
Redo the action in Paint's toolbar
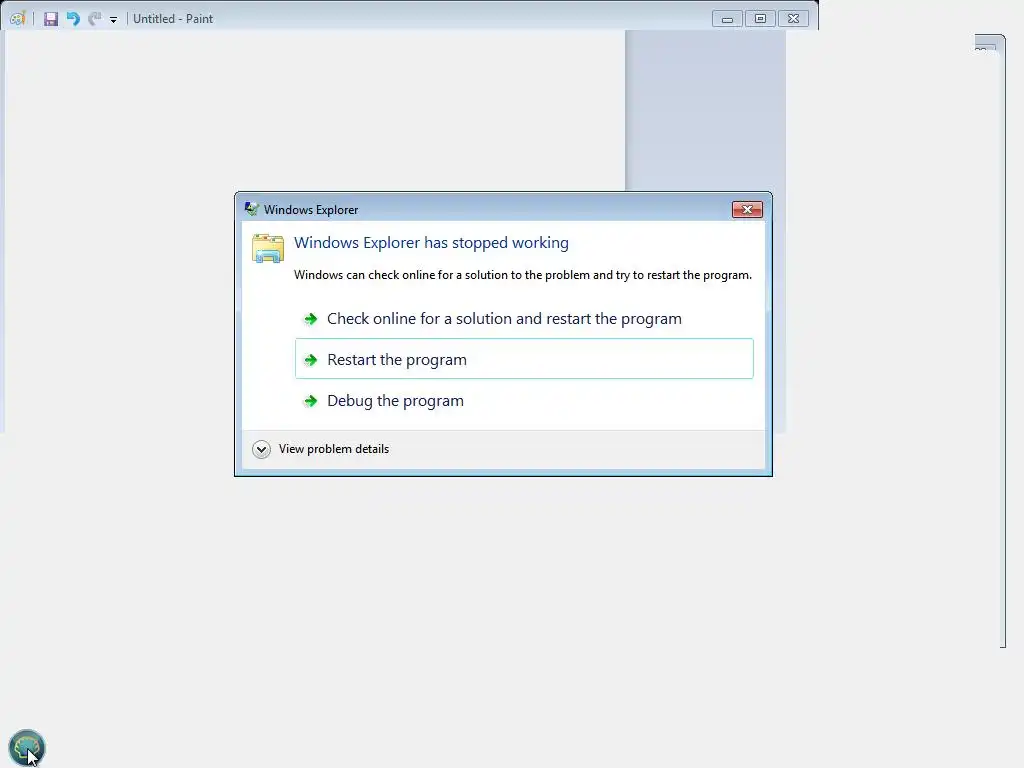click(x=95, y=19)
